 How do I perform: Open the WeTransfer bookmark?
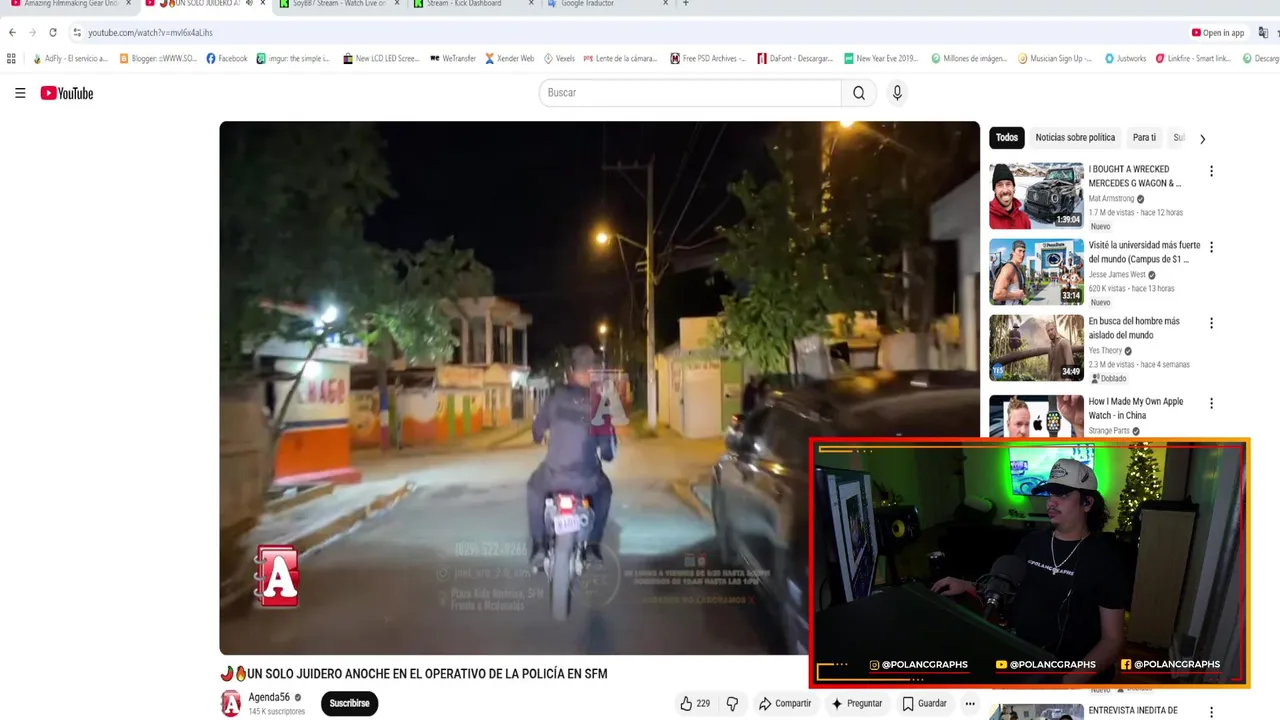click(453, 59)
